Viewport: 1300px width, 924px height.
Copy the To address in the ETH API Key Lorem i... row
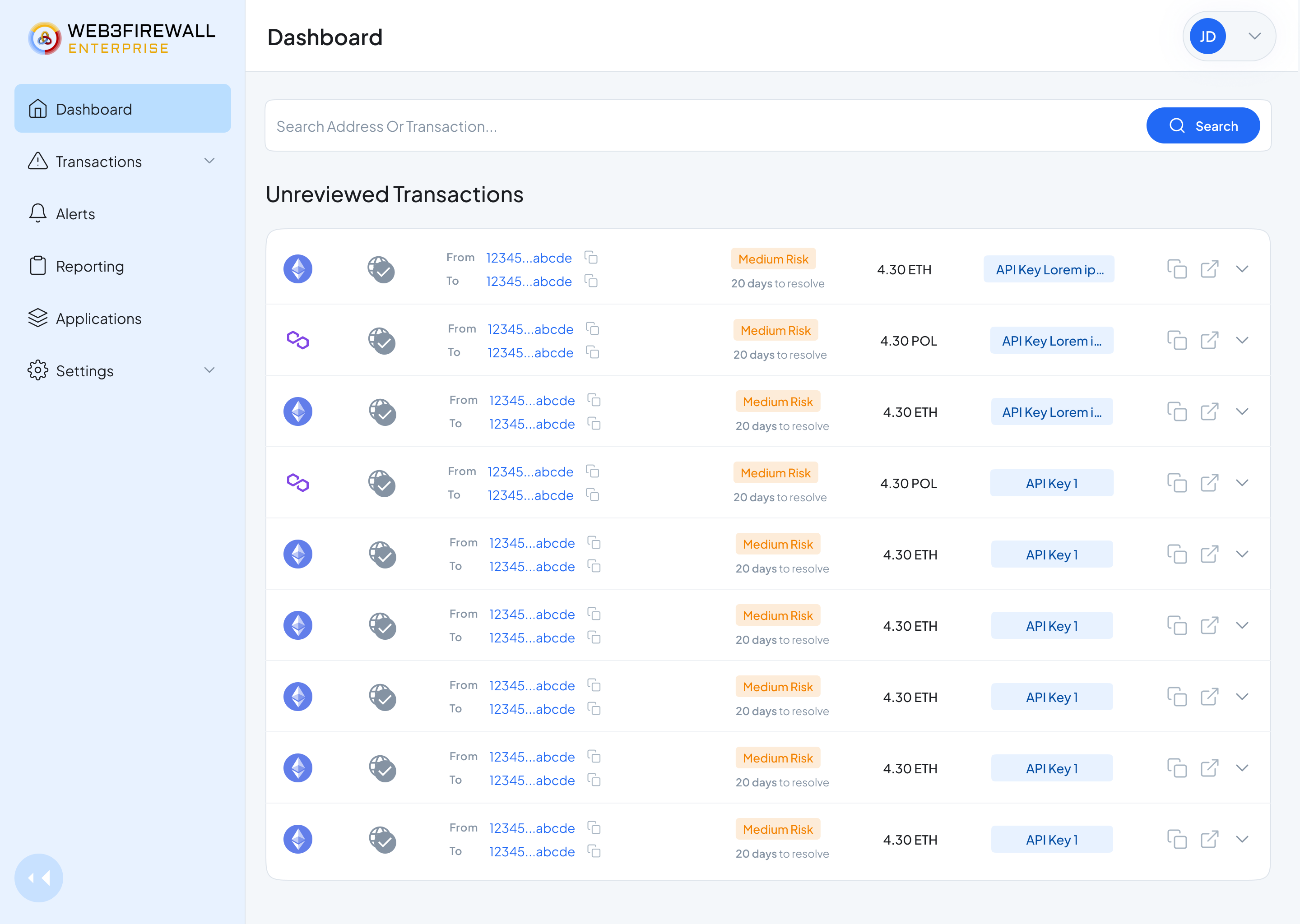(594, 423)
